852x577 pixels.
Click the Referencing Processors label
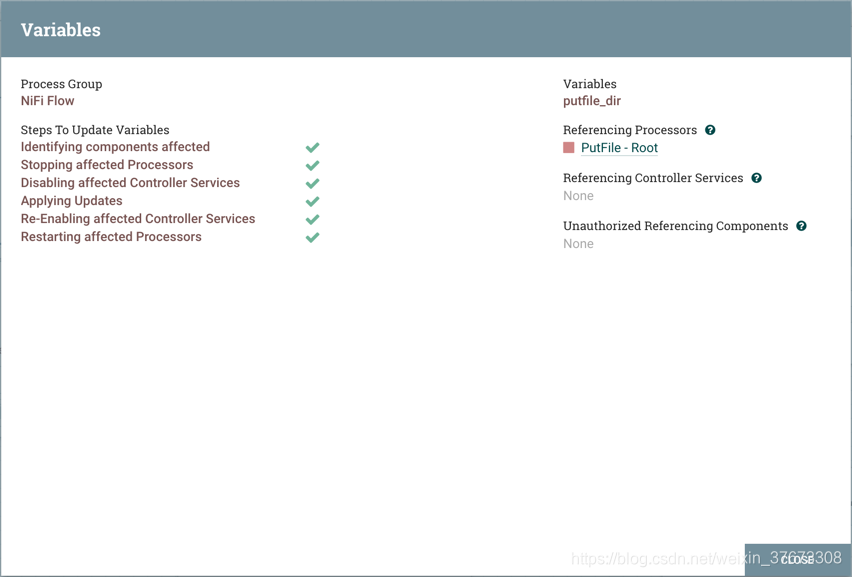pyautogui.click(x=630, y=130)
